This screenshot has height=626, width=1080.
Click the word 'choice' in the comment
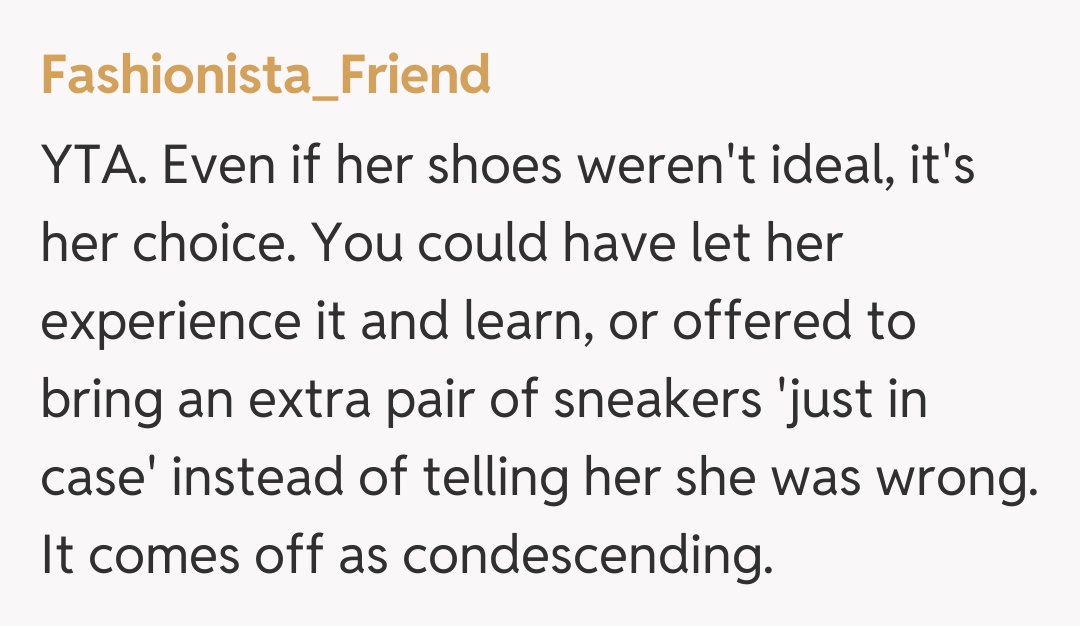tap(220, 245)
